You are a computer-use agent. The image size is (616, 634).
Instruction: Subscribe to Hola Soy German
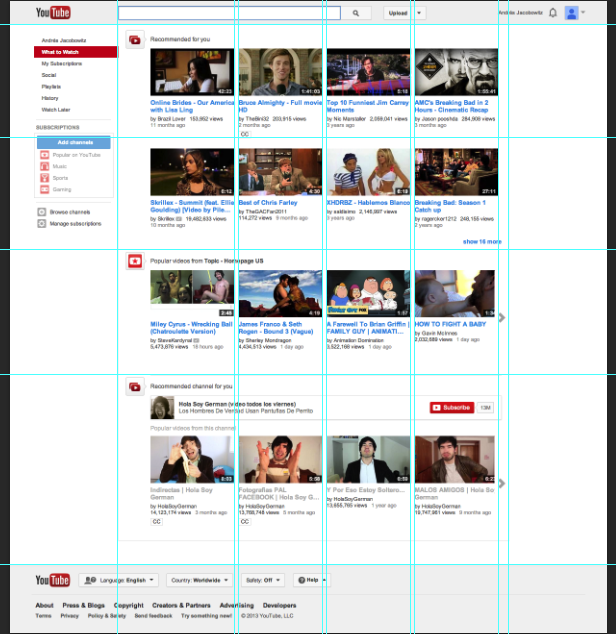pyautogui.click(x=452, y=408)
